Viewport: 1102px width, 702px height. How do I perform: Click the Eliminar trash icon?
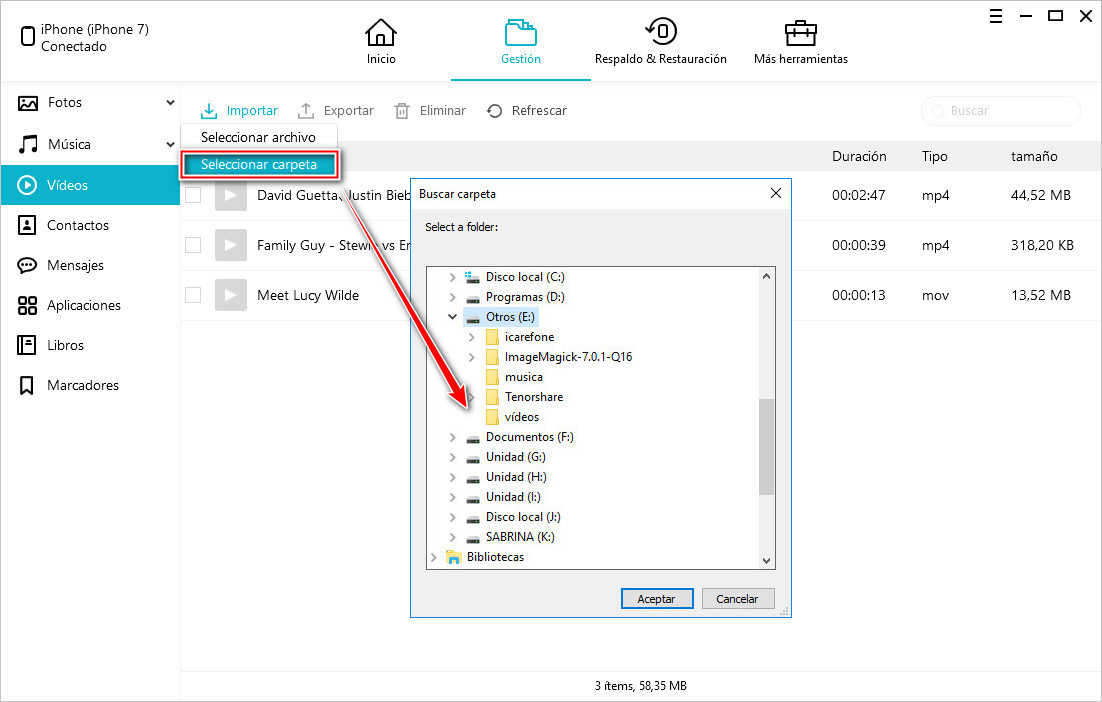402,111
